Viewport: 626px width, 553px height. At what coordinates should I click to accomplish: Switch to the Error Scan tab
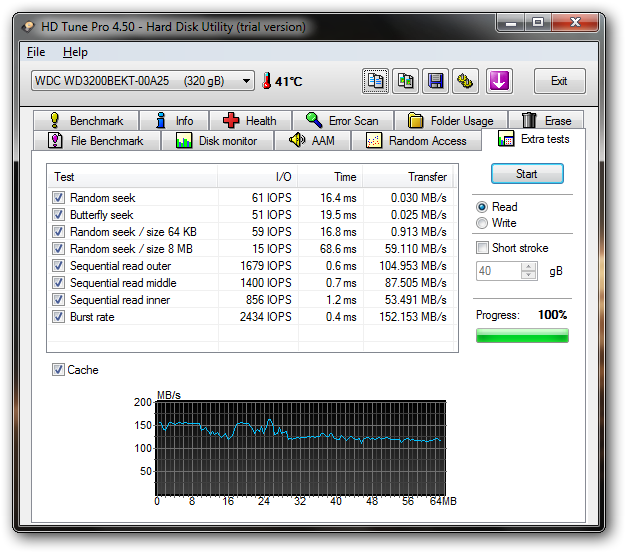[343, 121]
